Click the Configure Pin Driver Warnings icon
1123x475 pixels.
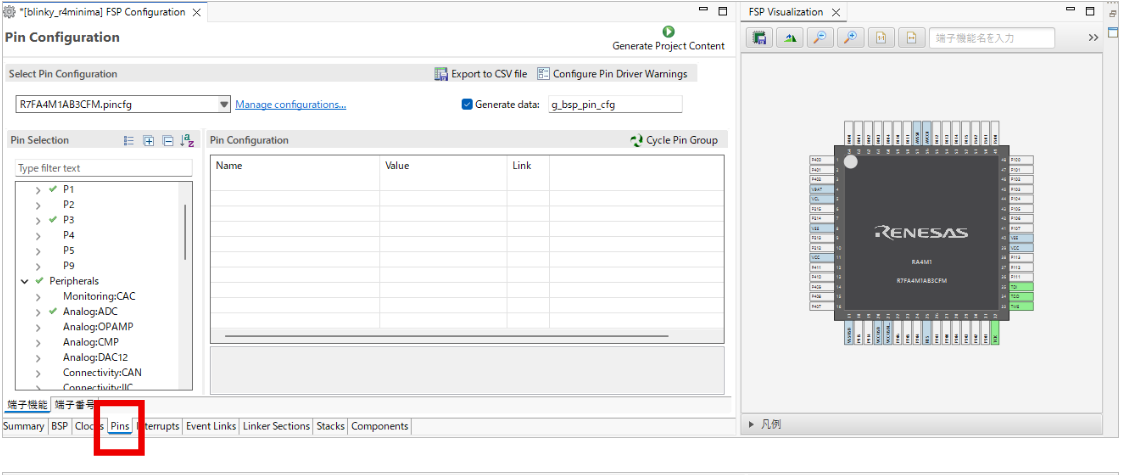[x=543, y=74]
